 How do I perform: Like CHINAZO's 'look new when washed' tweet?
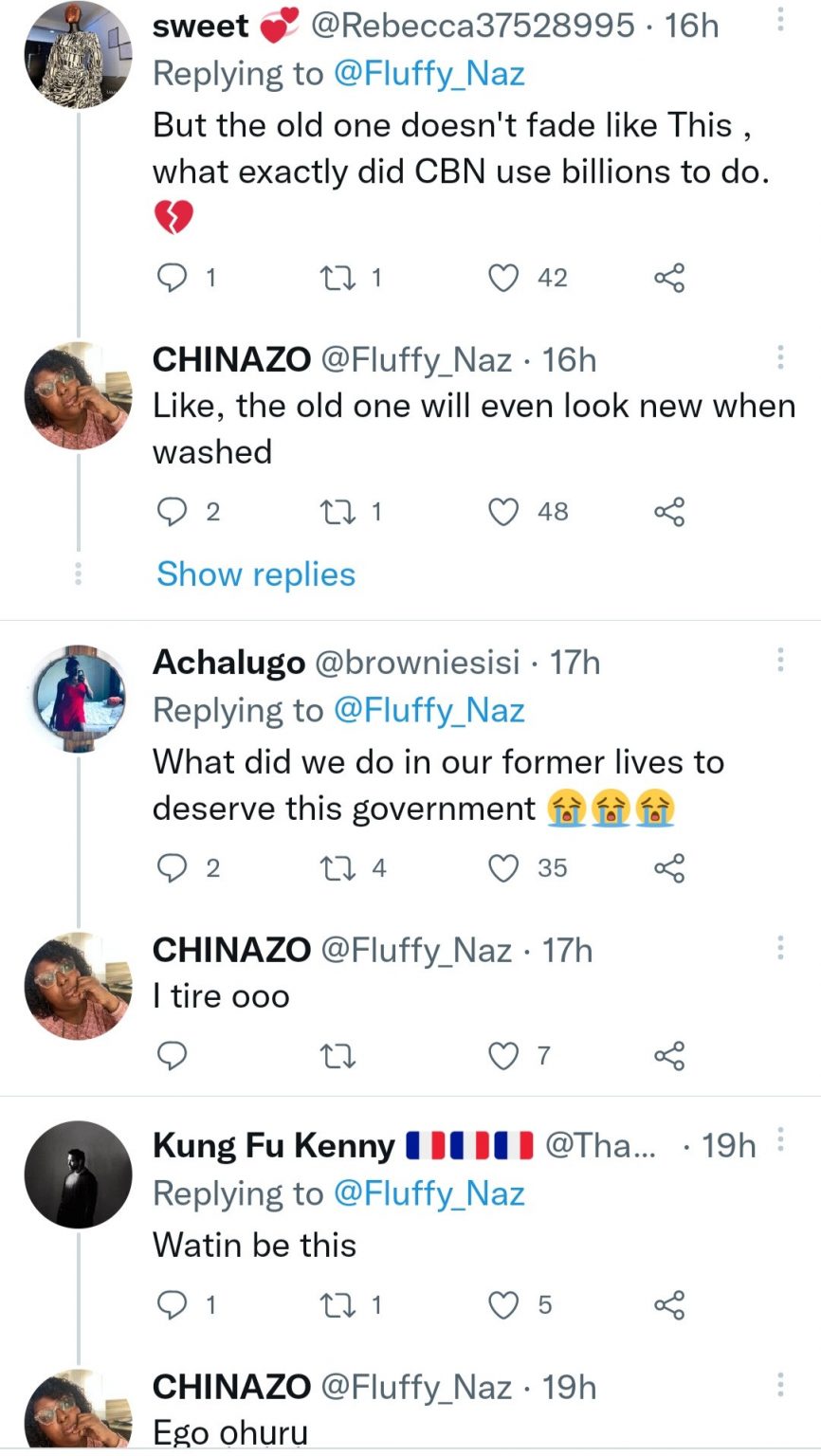click(x=504, y=512)
